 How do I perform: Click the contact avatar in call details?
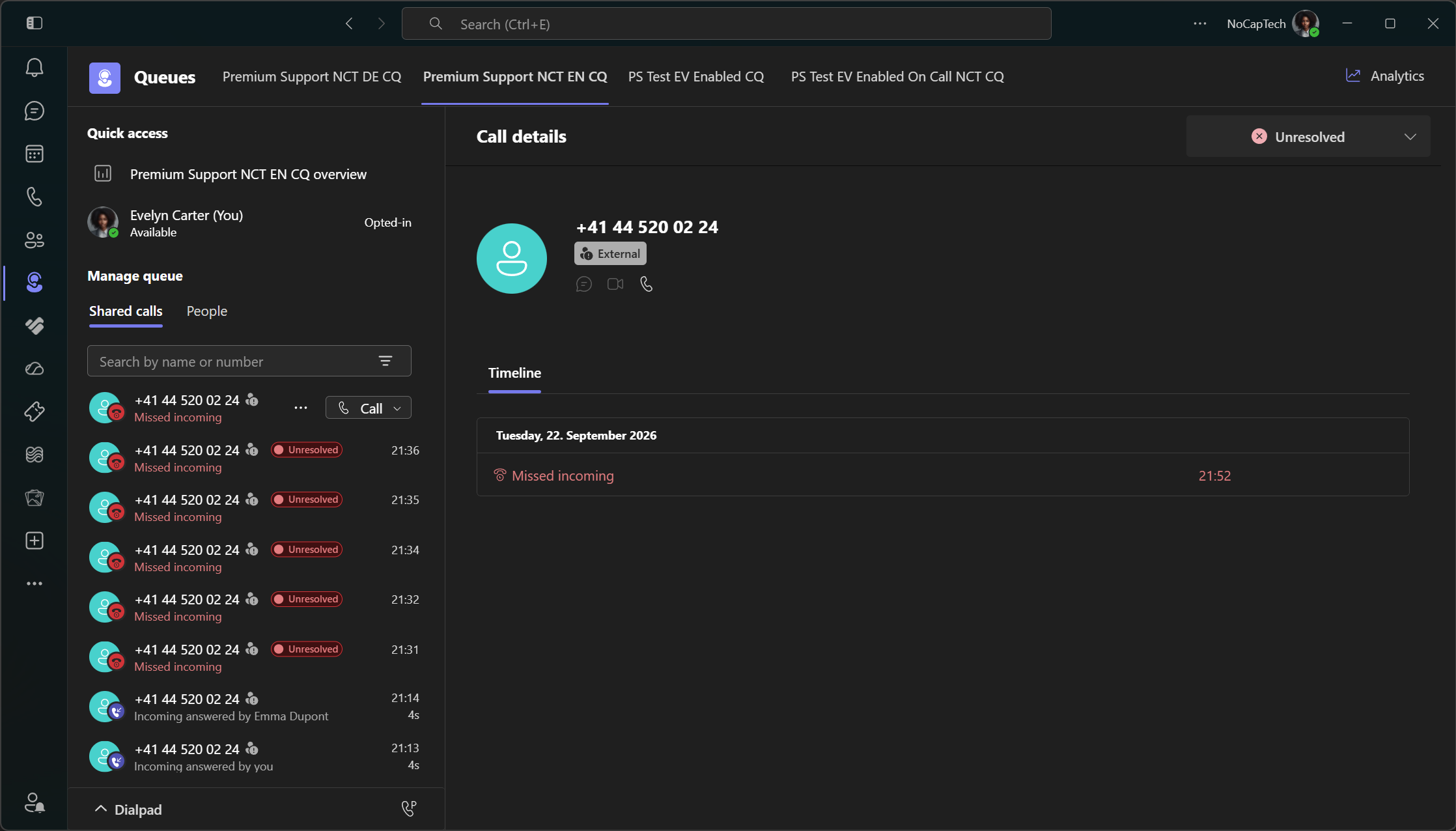[x=512, y=259]
